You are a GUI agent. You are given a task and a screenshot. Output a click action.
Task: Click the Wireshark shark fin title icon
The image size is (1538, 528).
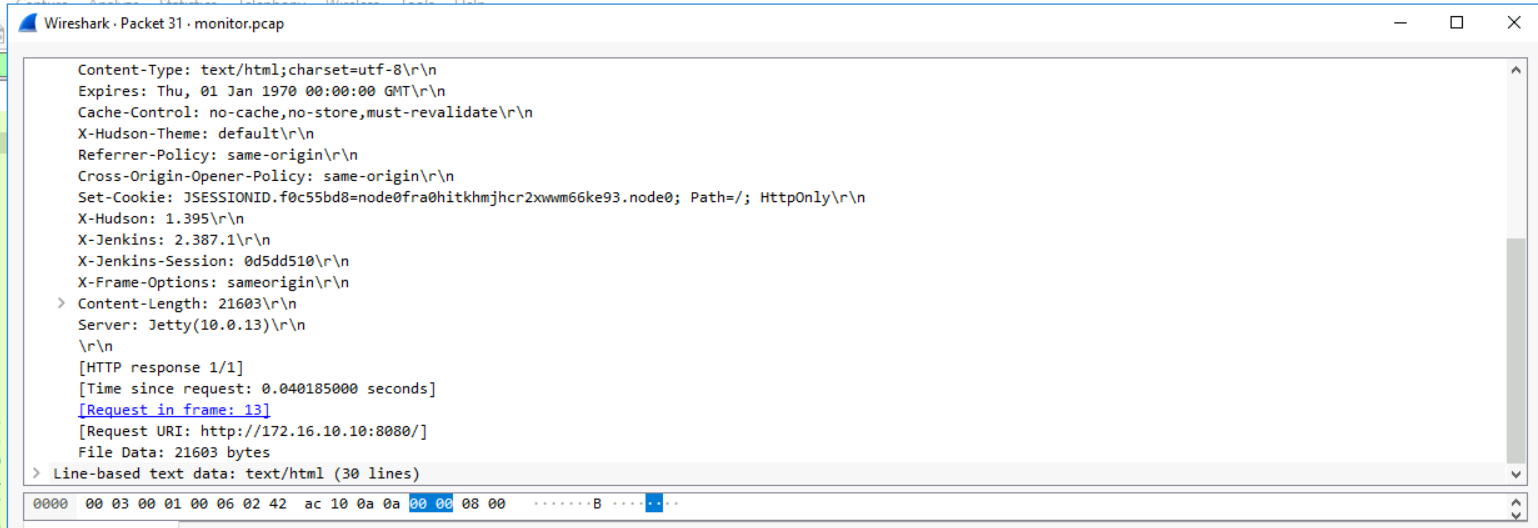[28, 23]
